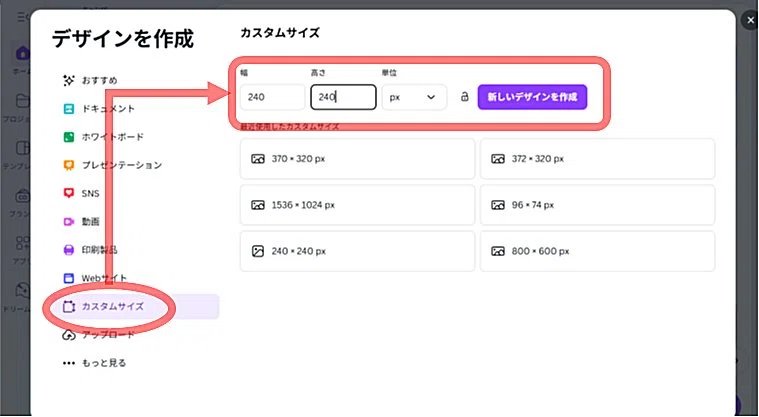Click the purple 動画 camera icon

[x=69, y=222]
